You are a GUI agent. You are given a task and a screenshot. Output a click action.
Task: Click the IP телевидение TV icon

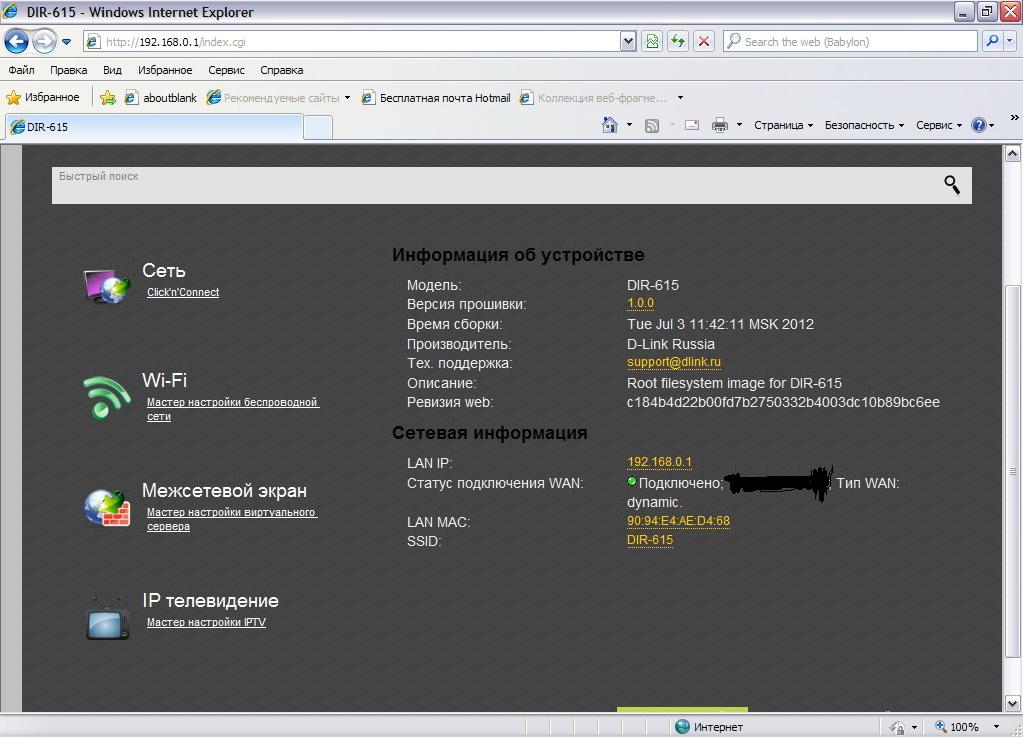point(107,618)
